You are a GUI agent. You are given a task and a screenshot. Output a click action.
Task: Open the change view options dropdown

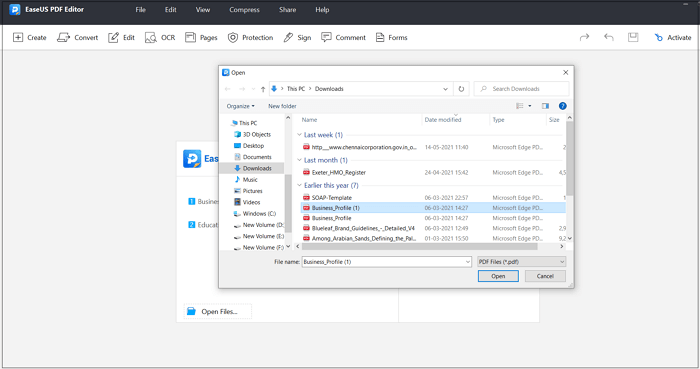tap(530, 106)
